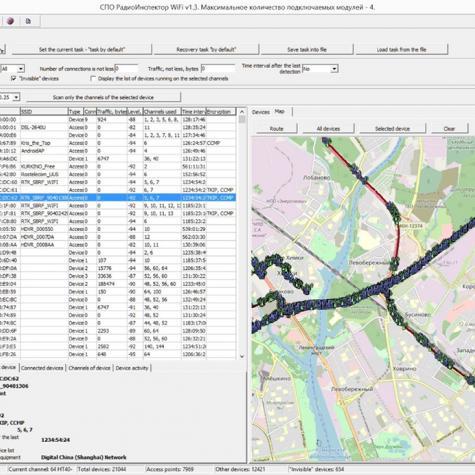Sort table by the Type column header
The width and height of the screenshot is (475, 475).
76,111
